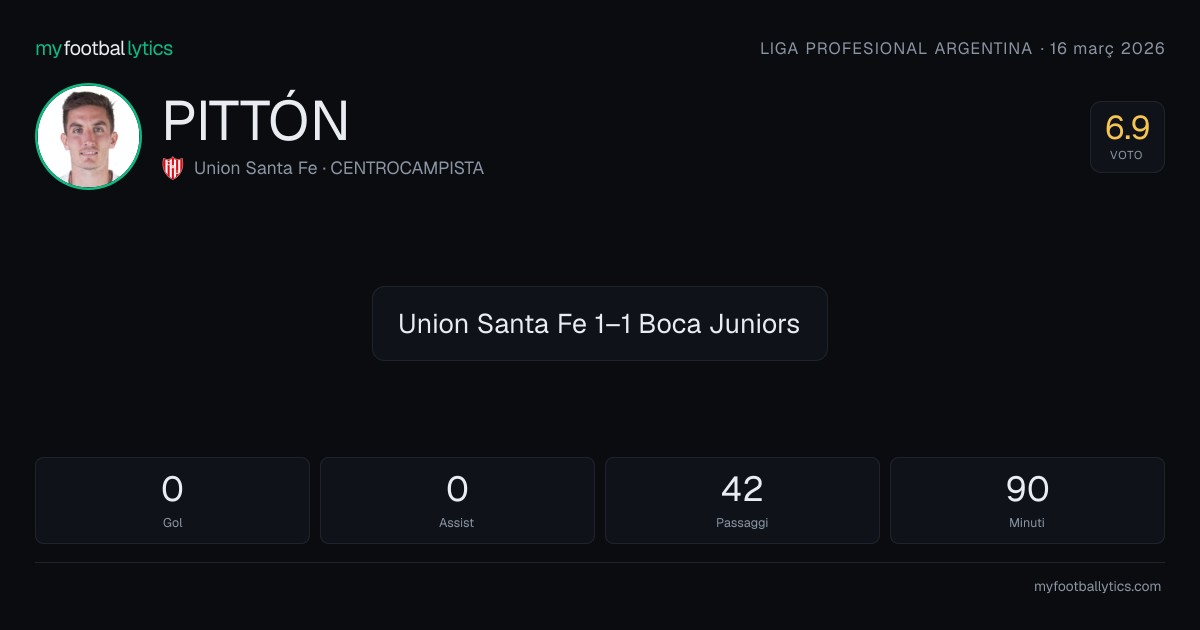
Task: Open the player's circular avatar photo
Action: click(88, 136)
